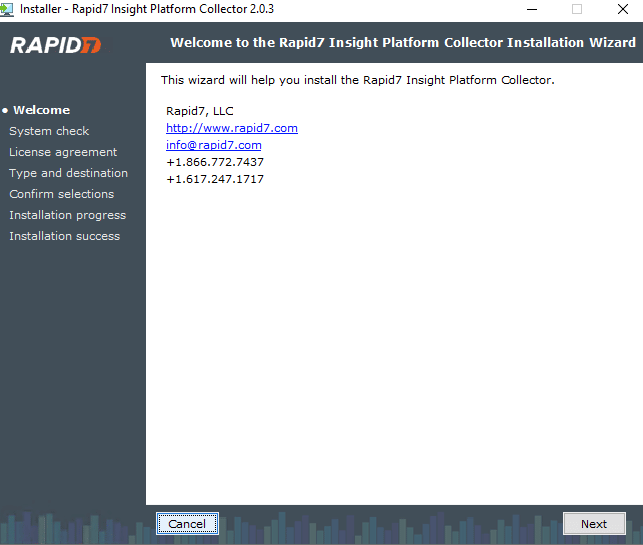This screenshot has height=545, width=643.
Task: Click the installer icon in title bar
Action: pos(7,9)
